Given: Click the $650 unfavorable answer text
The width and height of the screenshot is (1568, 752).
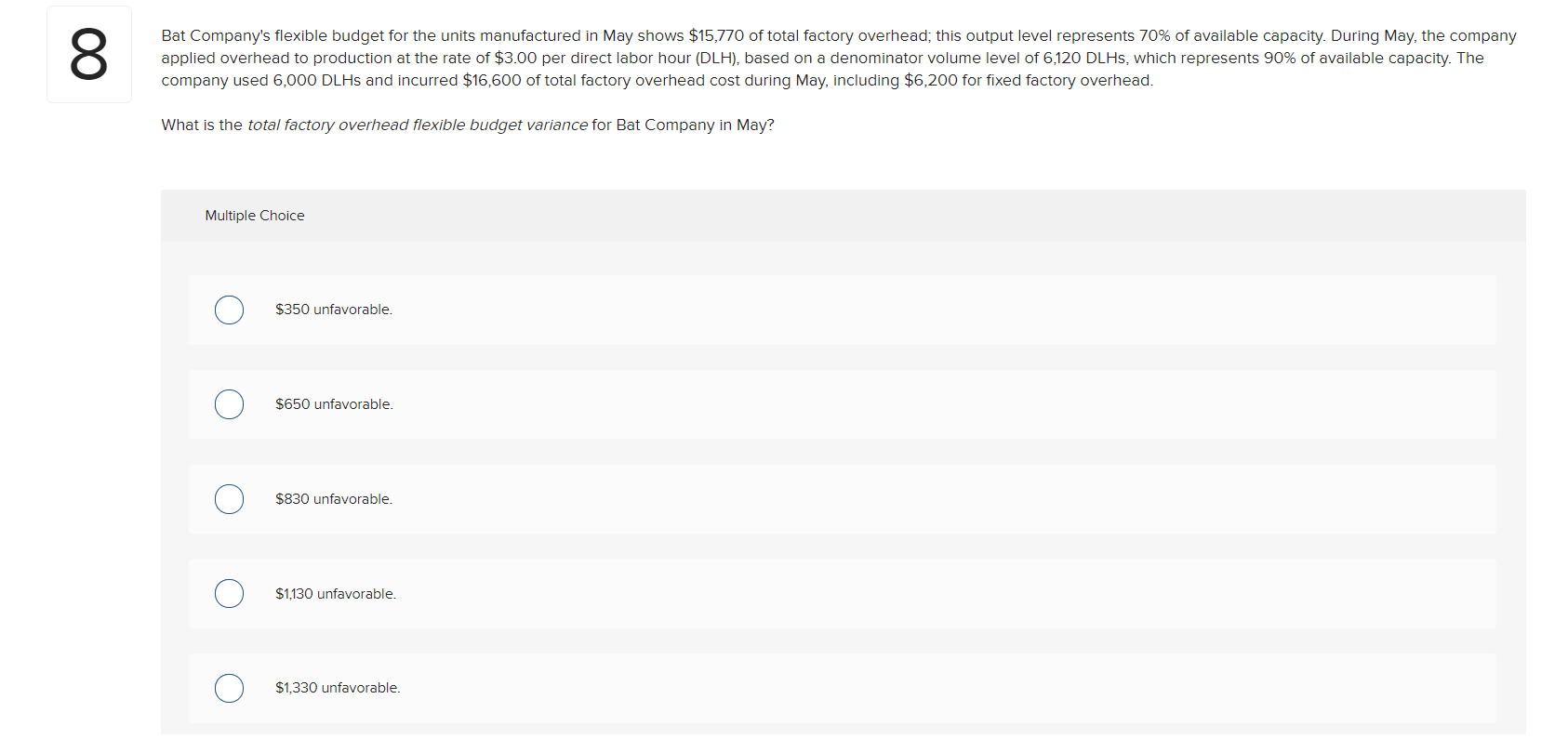Looking at the screenshot, I should pos(334,404).
